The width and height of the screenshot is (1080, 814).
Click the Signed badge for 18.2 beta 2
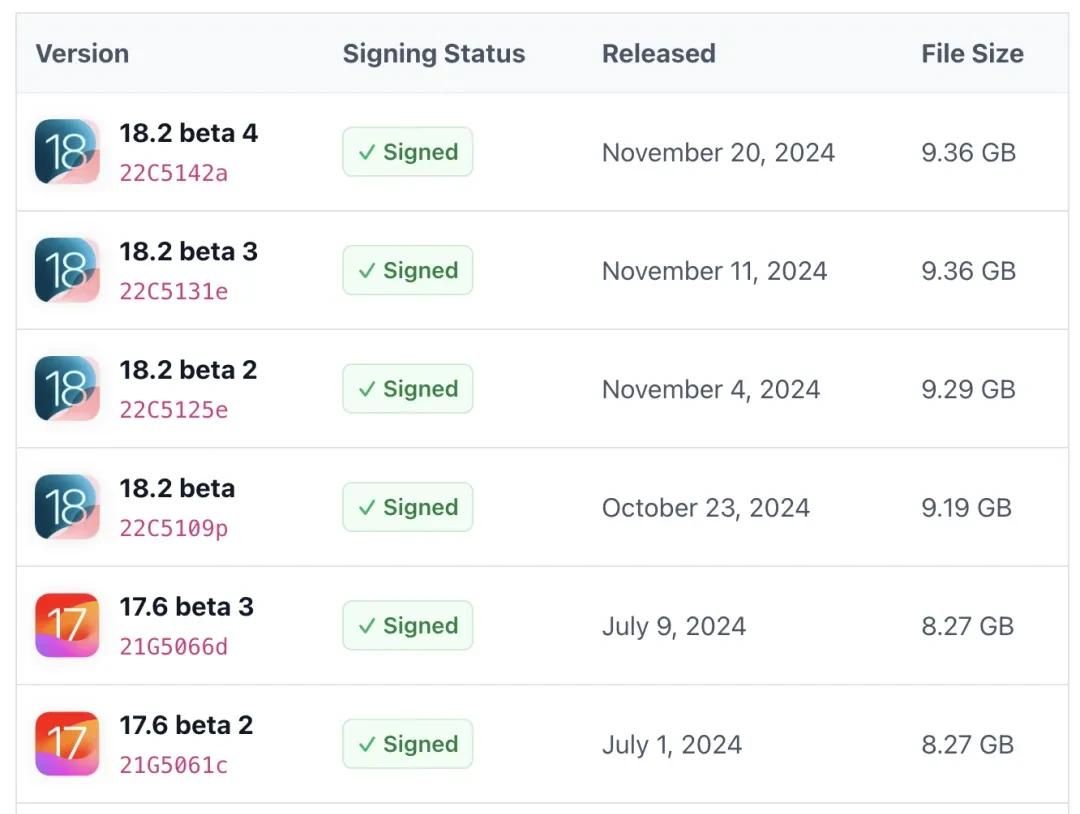[x=407, y=389]
